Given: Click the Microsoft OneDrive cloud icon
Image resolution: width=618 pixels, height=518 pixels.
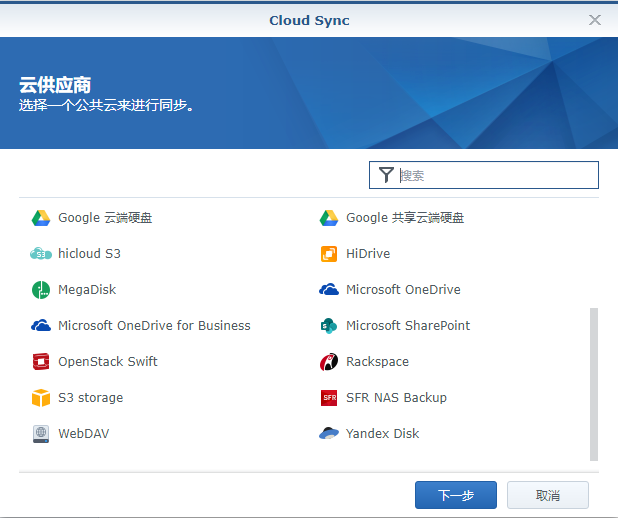Looking at the screenshot, I should pos(329,290).
